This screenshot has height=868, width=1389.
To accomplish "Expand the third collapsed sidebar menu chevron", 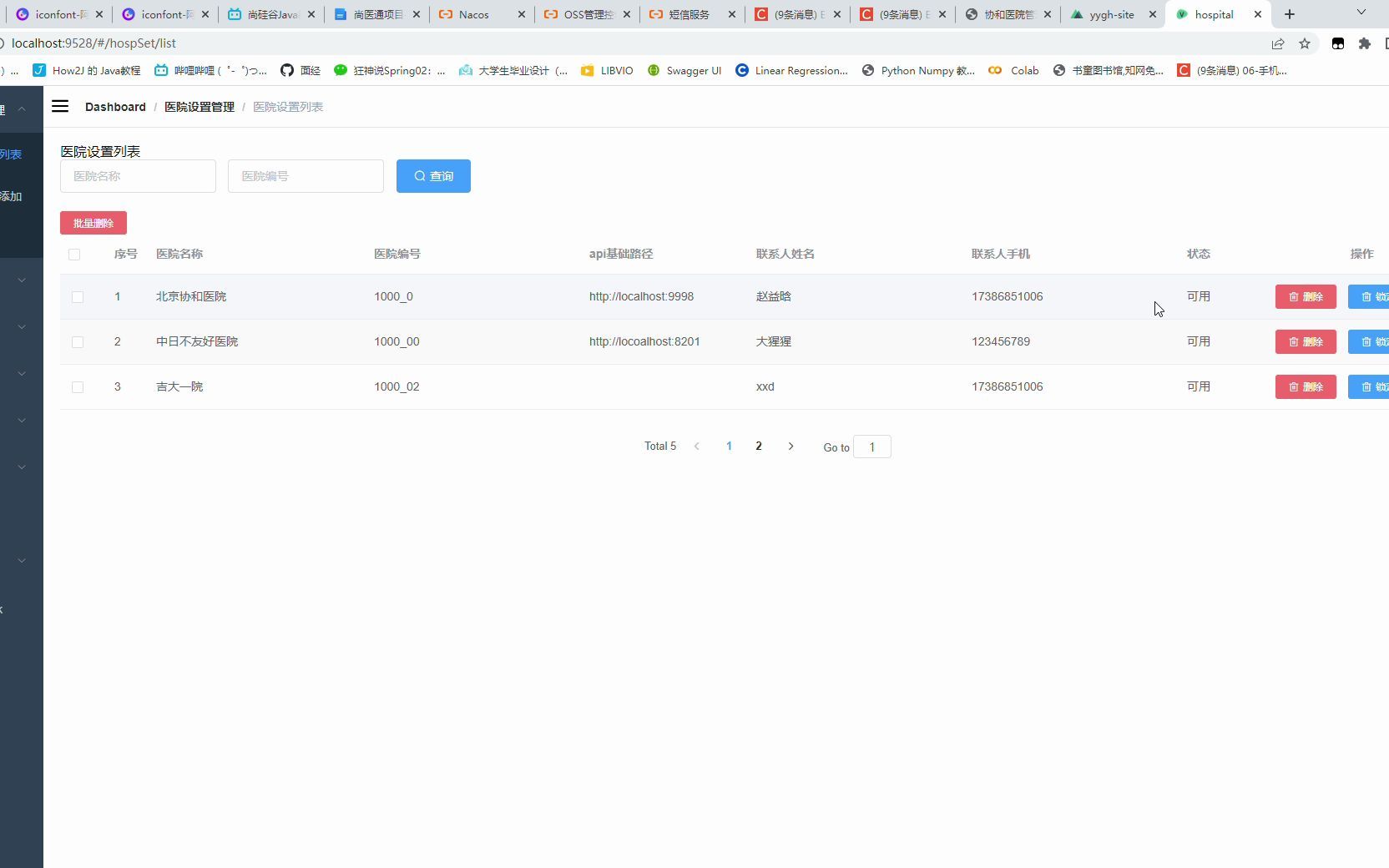I will click(x=22, y=327).
